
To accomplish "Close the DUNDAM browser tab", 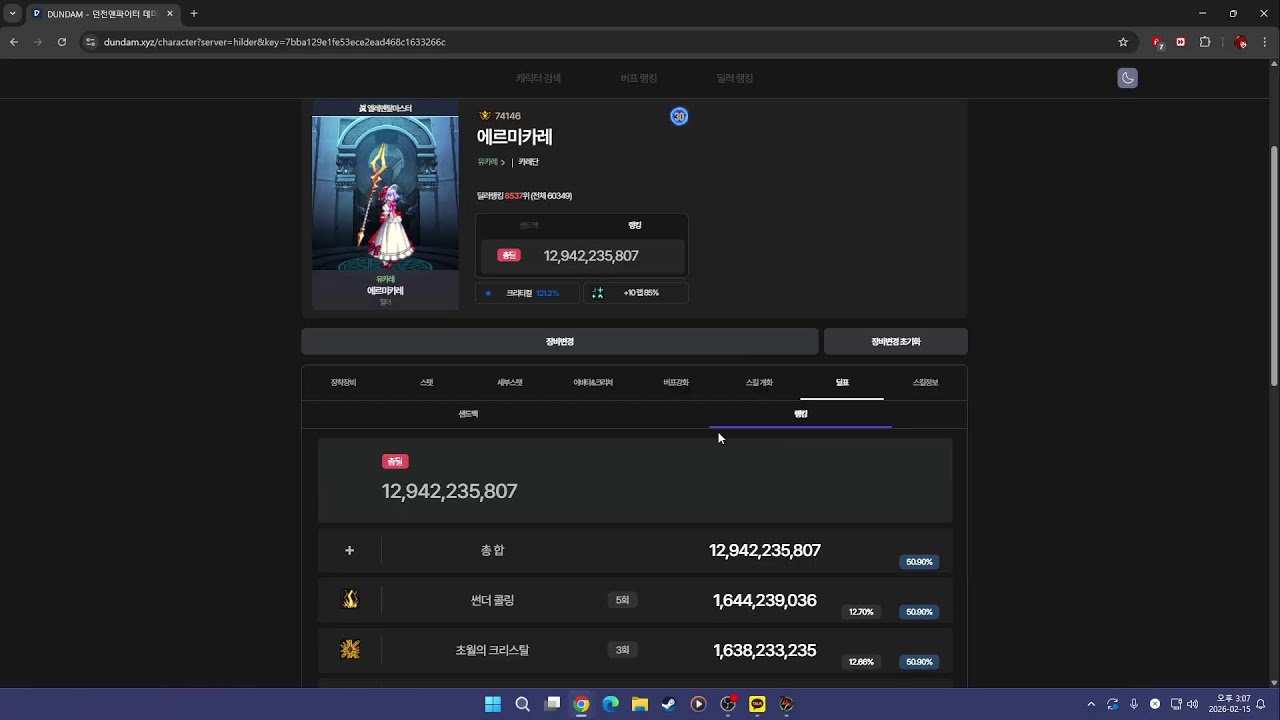I will click(x=169, y=14).
